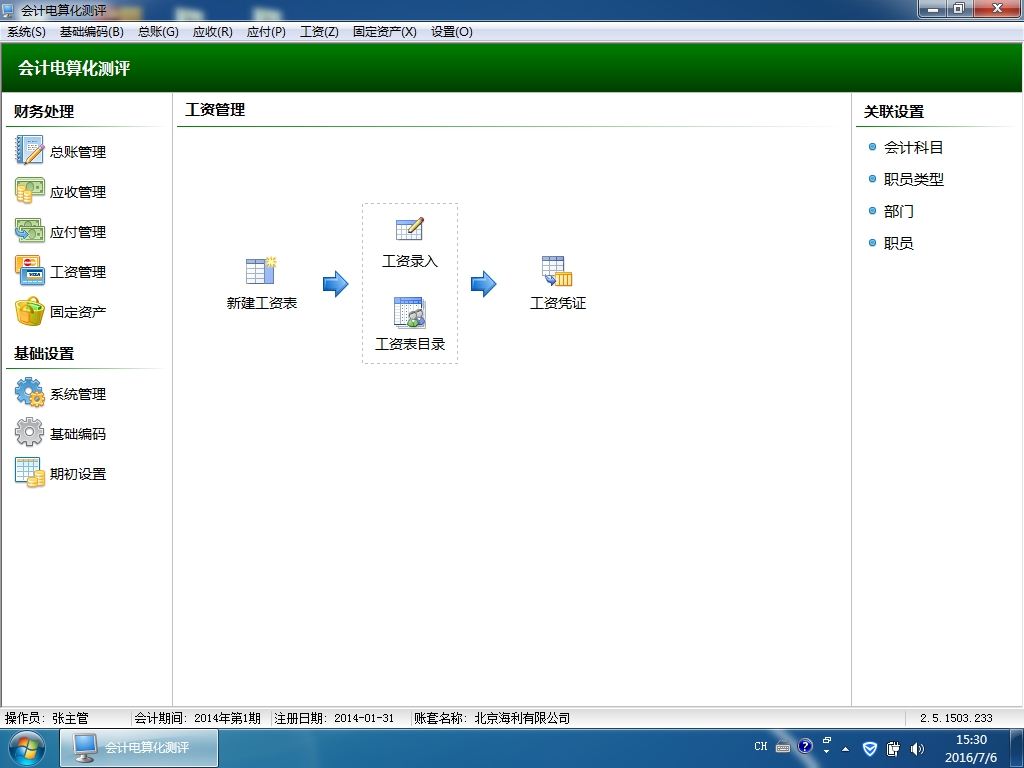The height and width of the screenshot is (768, 1024).
Task: Open 工资表目录 icon
Action: pyautogui.click(x=409, y=312)
